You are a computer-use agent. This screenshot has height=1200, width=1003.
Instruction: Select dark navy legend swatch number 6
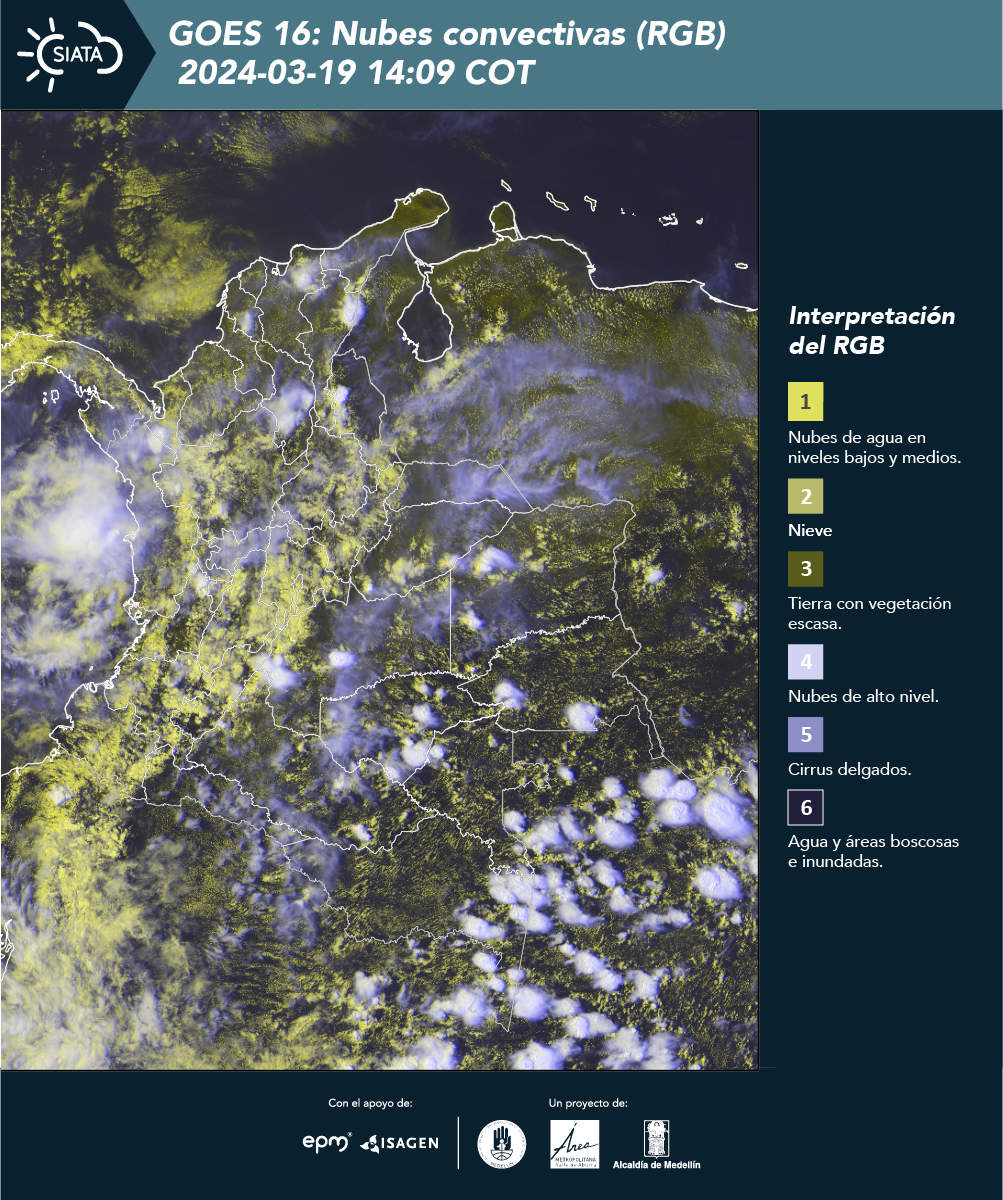(805, 808)
